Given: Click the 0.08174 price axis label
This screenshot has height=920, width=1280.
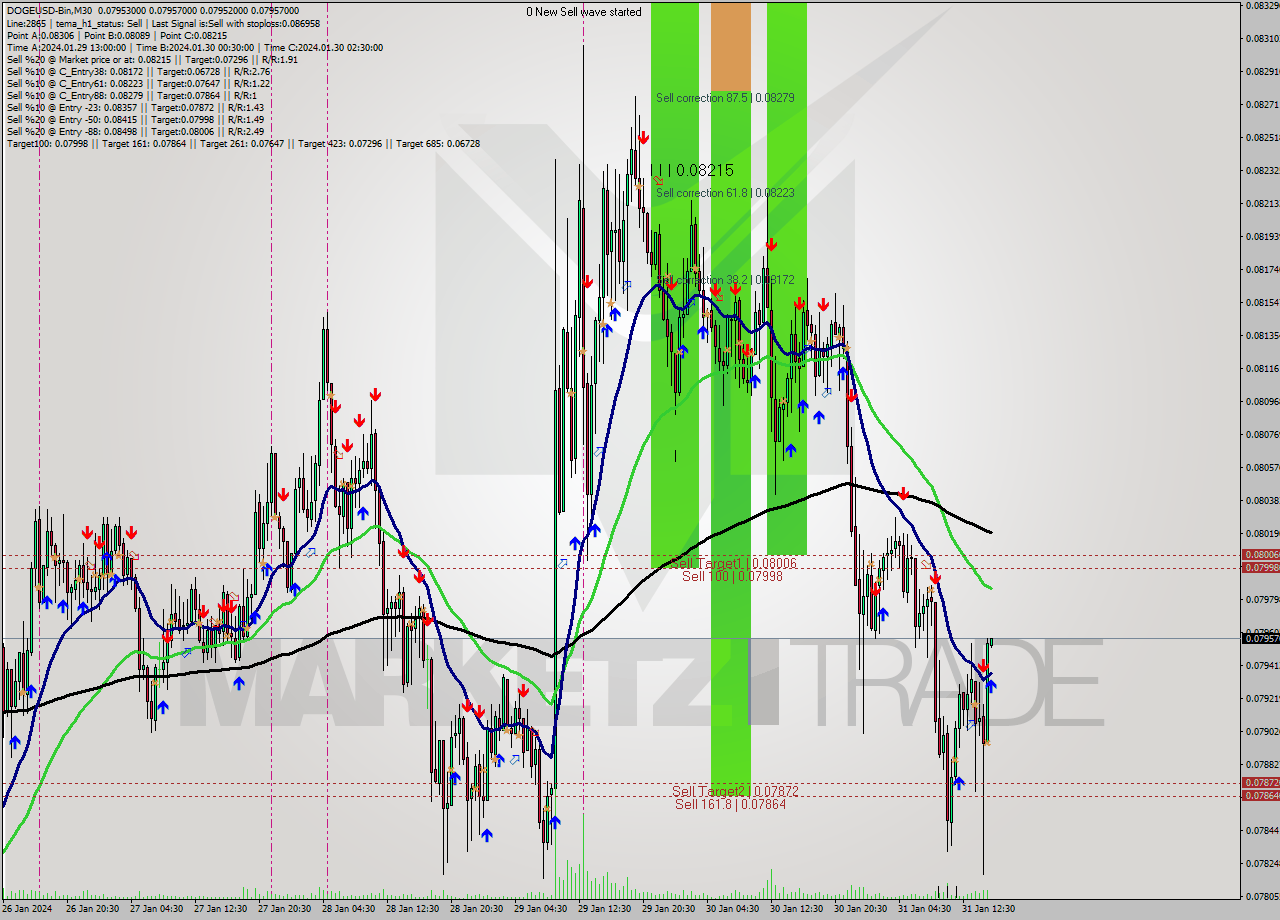Looking at the screenshot, I should tap(1263, 269).
